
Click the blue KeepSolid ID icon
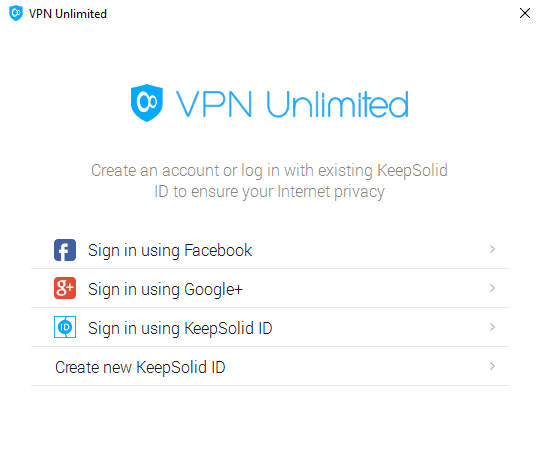tap(65, 327)
